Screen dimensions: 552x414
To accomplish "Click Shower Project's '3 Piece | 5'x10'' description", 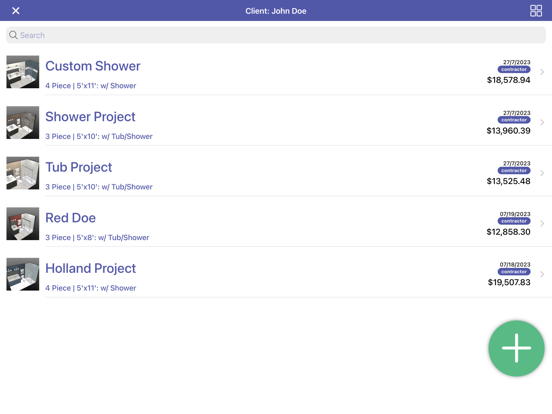I will click(99, 137).
